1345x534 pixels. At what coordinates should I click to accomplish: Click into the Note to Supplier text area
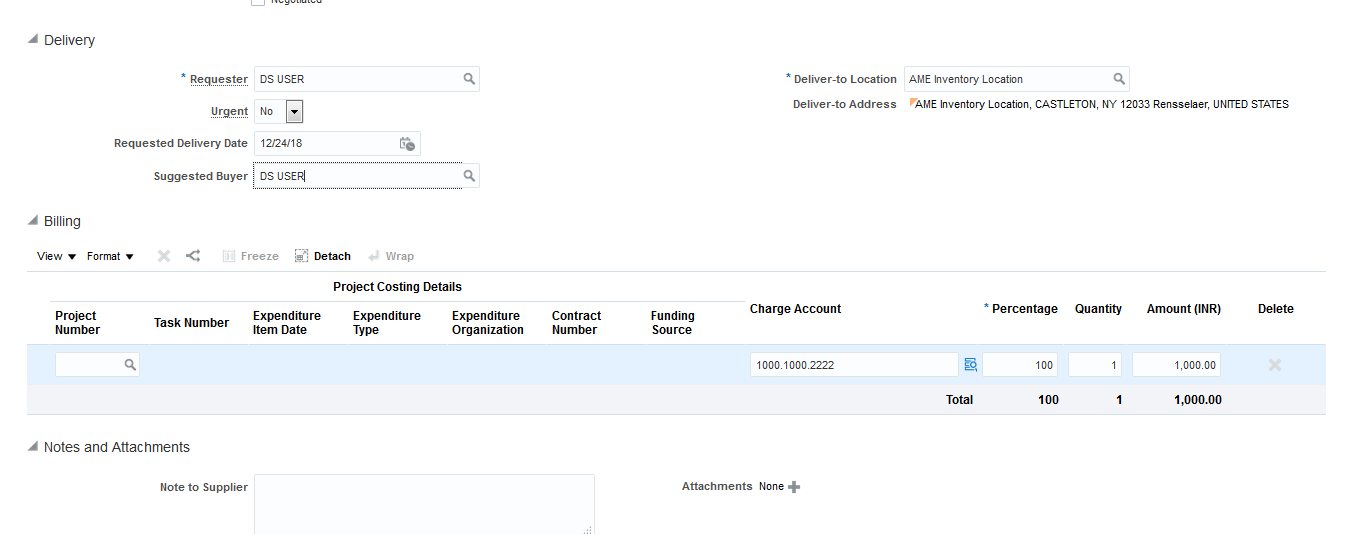(424, 503)
